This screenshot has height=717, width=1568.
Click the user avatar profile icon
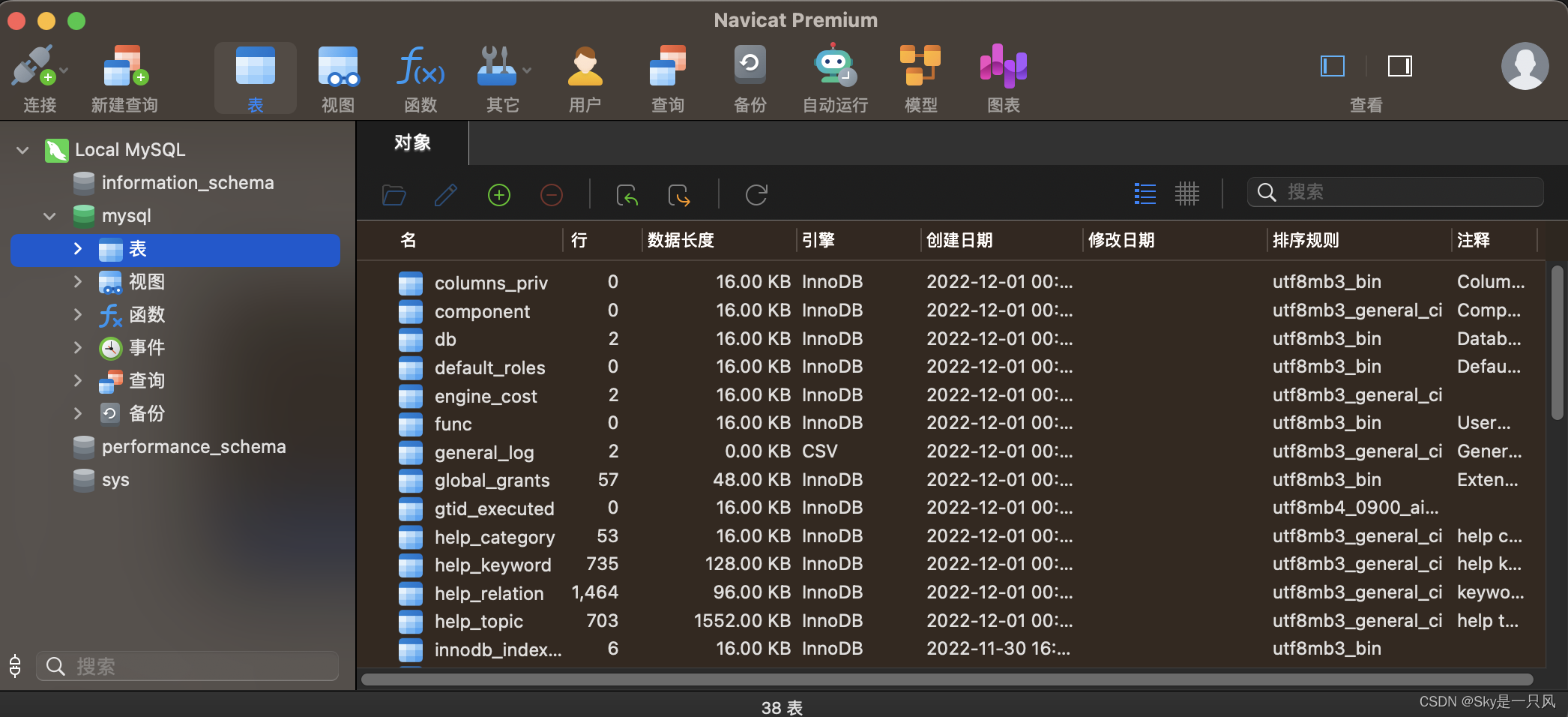point(1525,66)
